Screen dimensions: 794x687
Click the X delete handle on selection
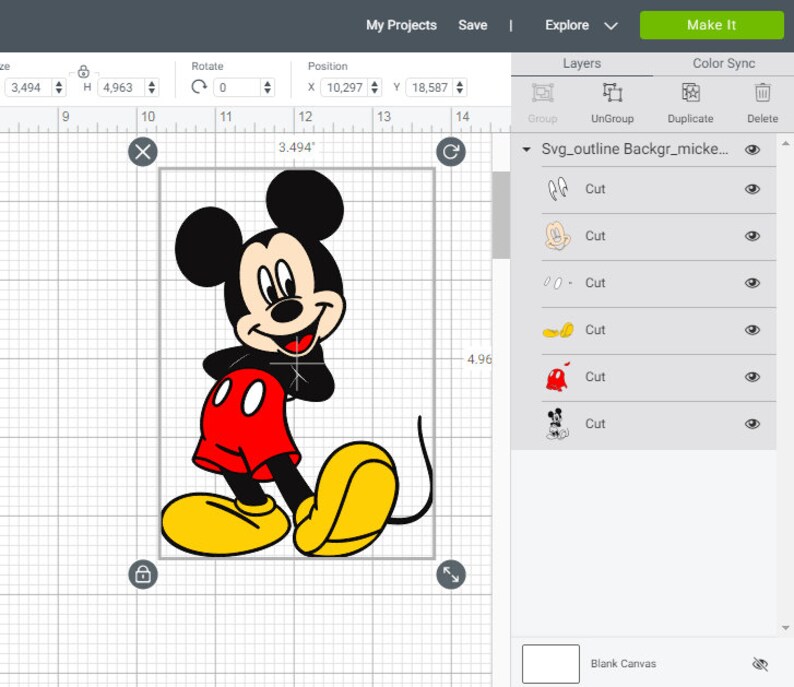point(143,151)
